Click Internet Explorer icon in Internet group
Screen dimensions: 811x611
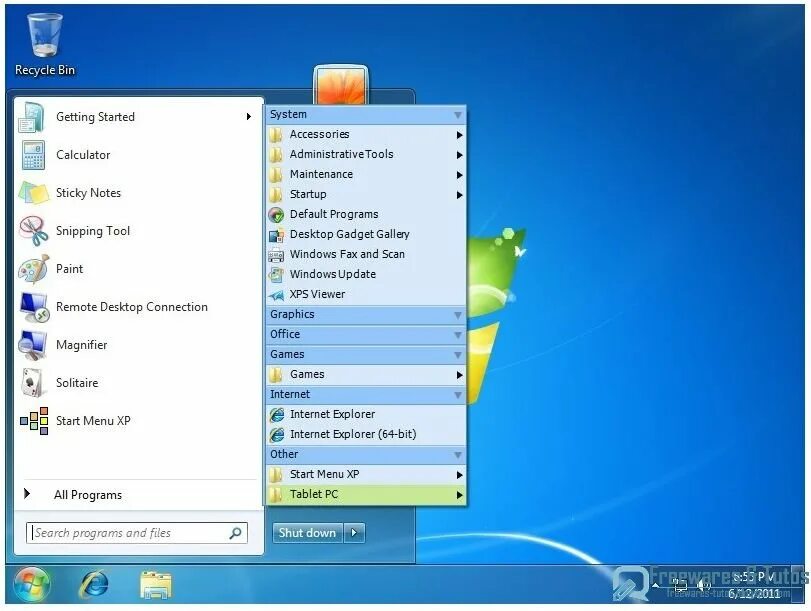pyautogui.click(x=277, y=415)
